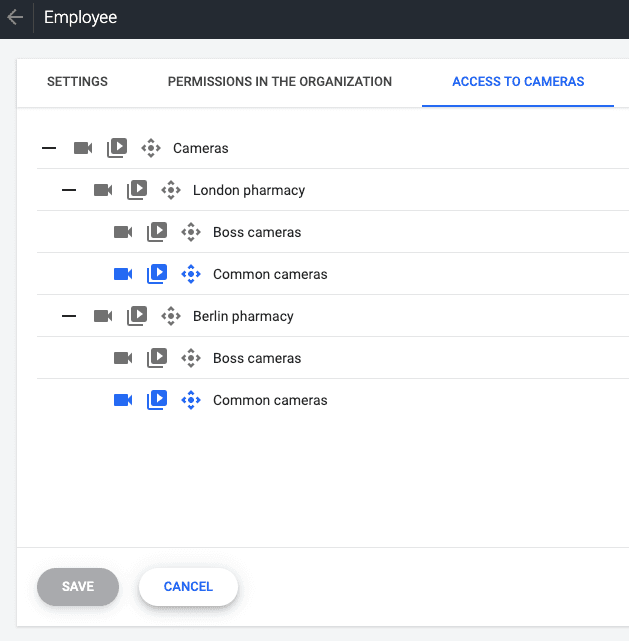
Task: Go back using the header arrow
Action: 15,18
